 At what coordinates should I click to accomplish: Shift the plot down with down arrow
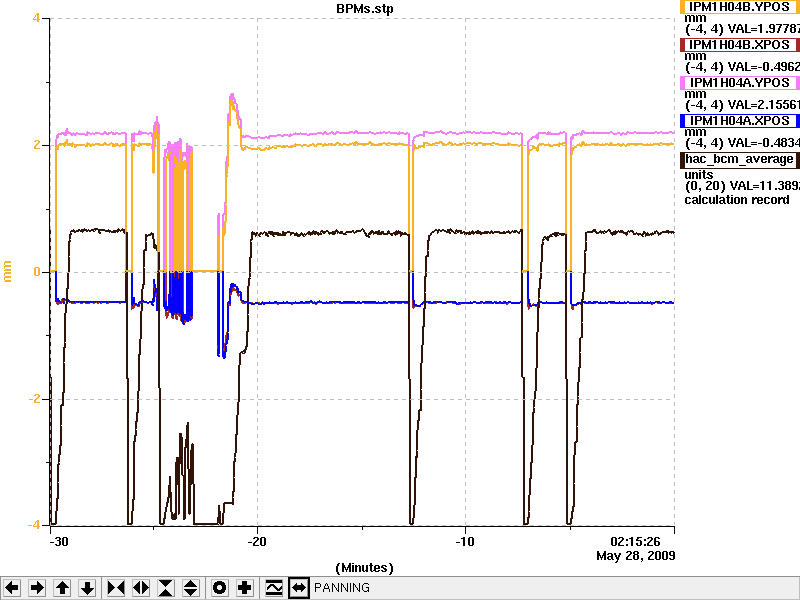(88, 588)
